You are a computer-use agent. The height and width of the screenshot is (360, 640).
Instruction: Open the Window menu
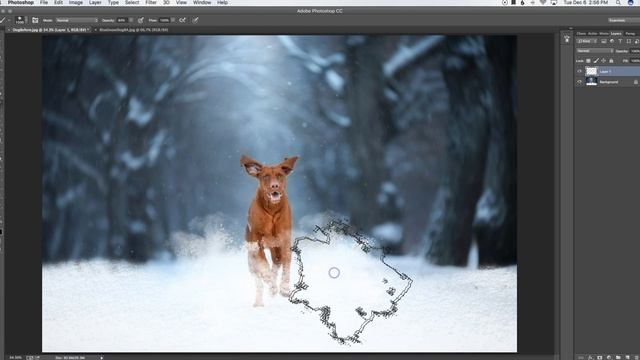202,2
